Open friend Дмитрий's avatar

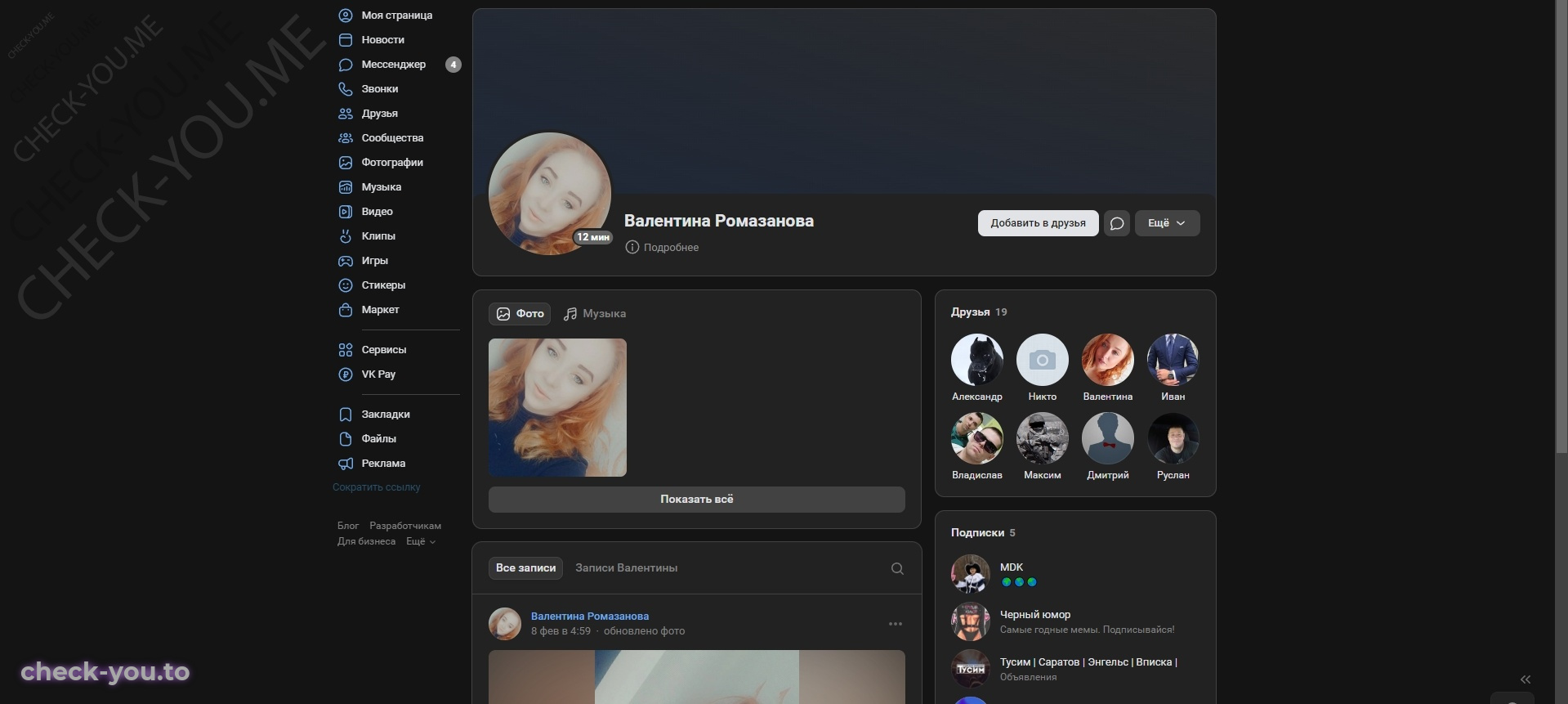1108,438
